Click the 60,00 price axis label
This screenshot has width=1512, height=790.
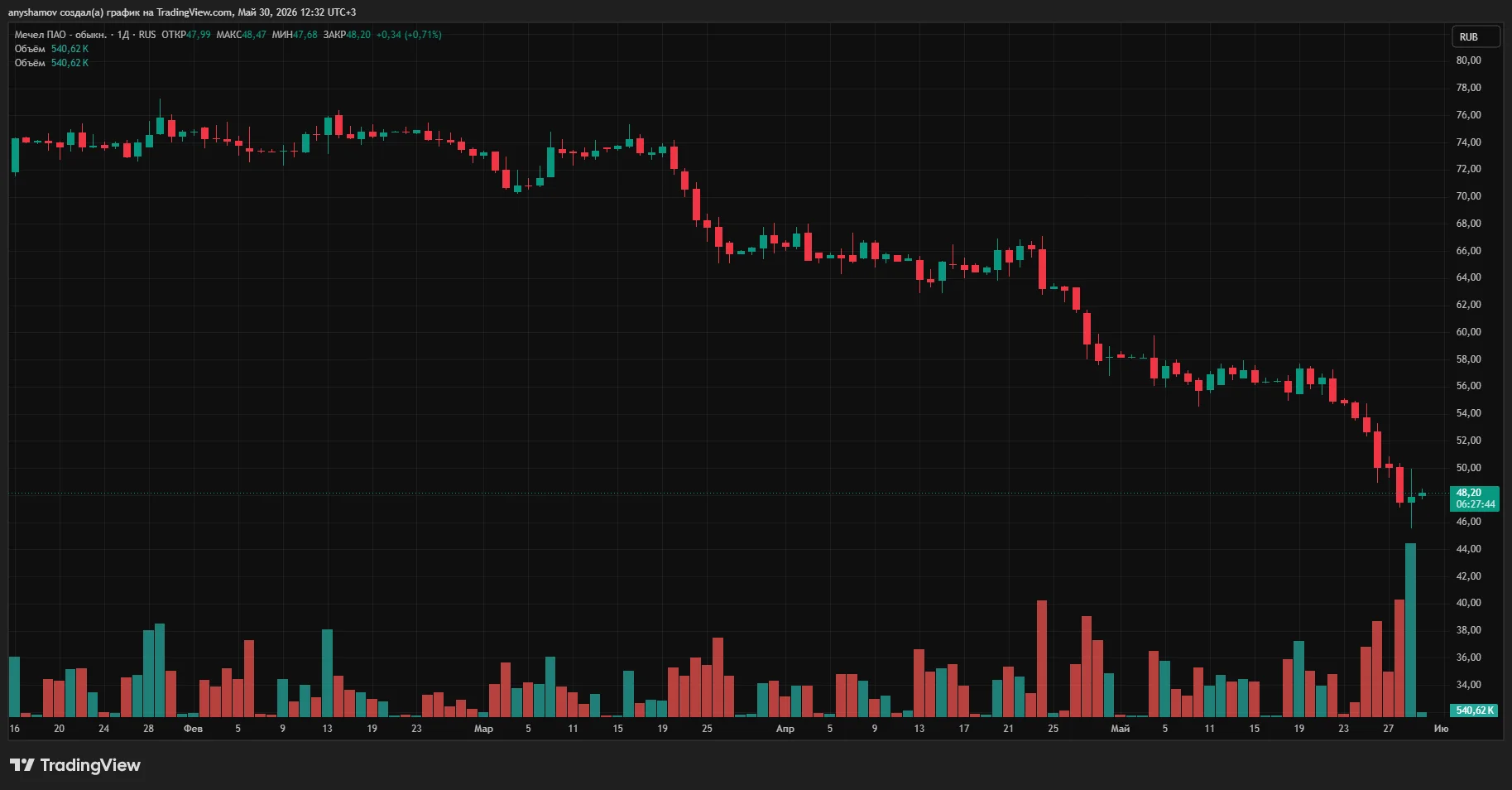(x=1468, y=332)
